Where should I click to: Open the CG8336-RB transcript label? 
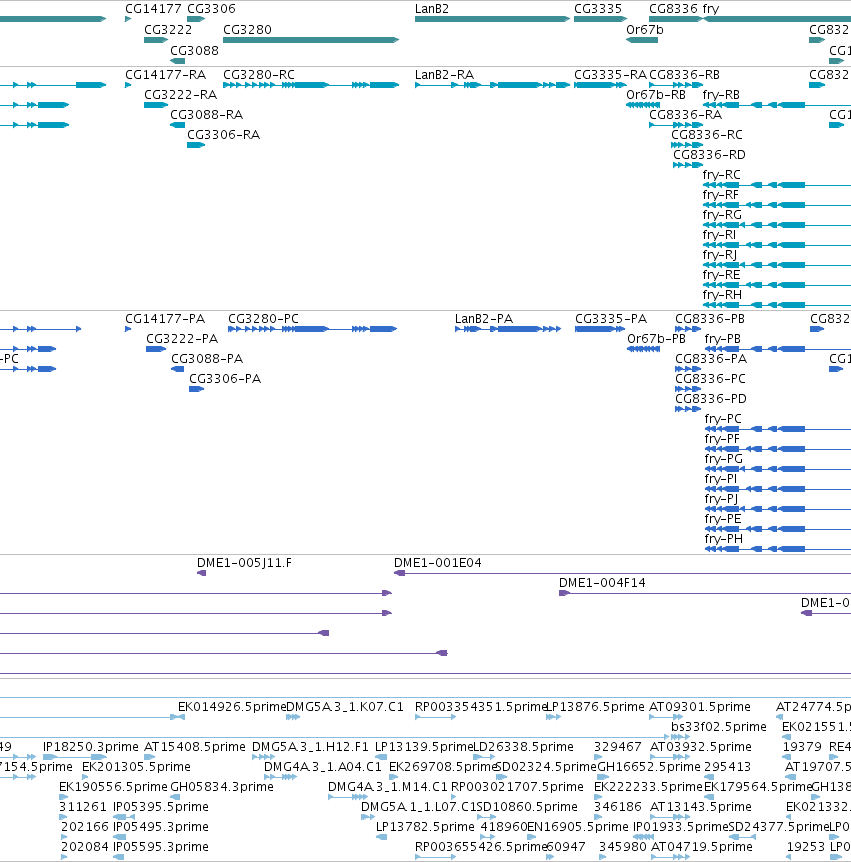tap(684, 75)
